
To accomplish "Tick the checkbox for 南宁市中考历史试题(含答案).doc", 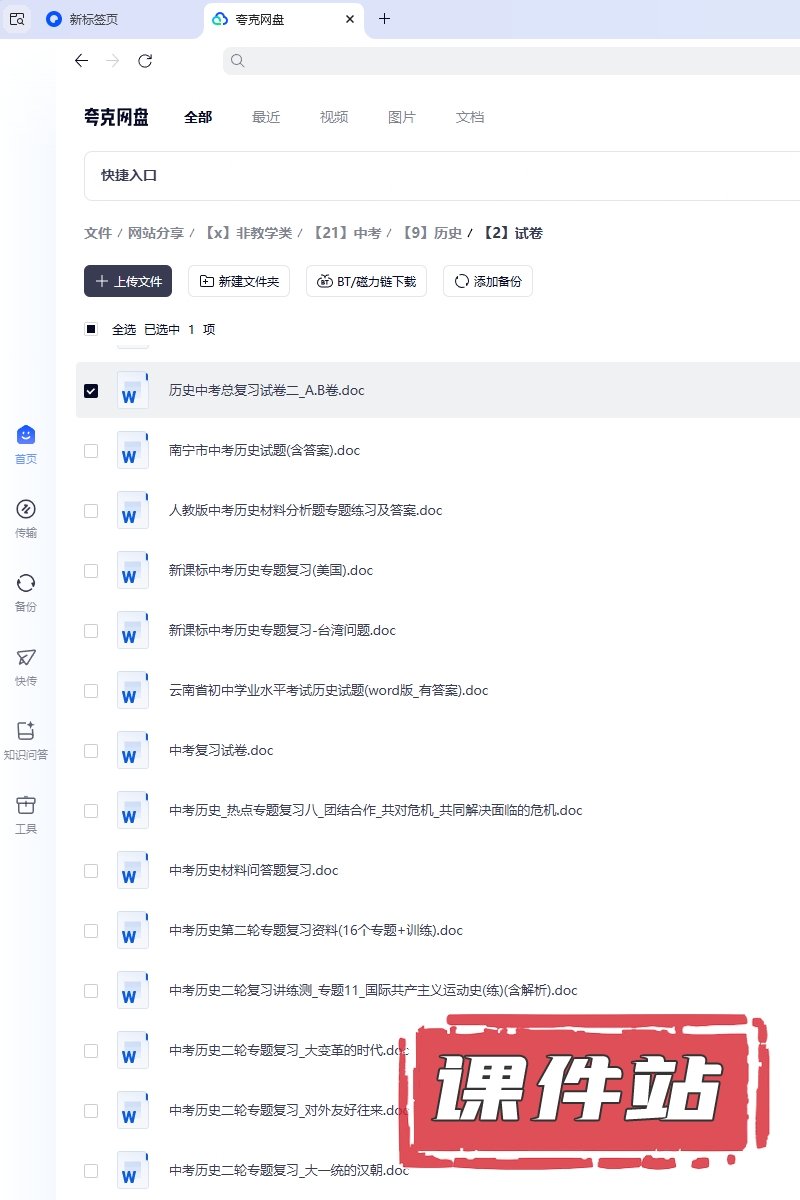I will click(x=91, y=450).
